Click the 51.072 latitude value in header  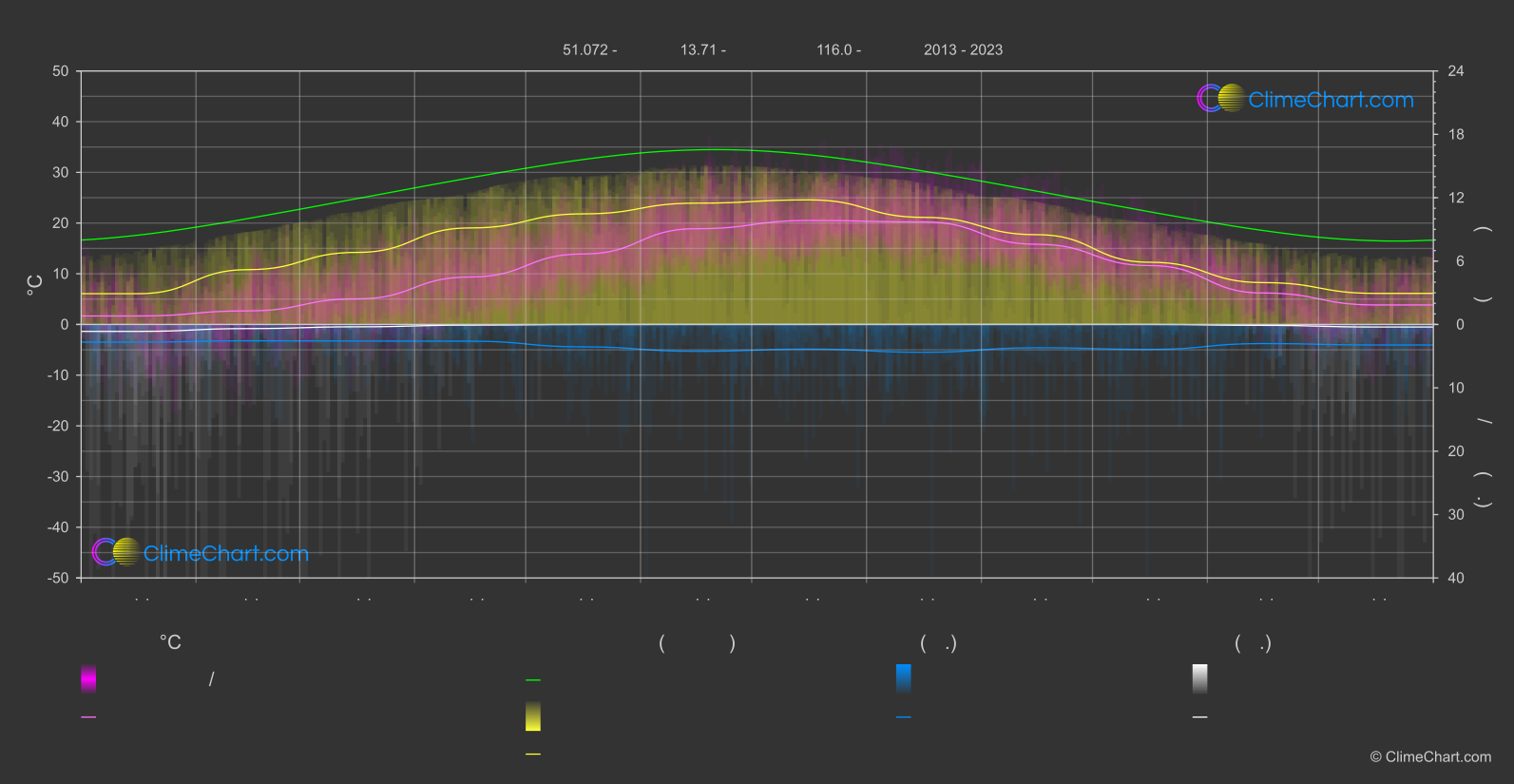(x=589, y=49)
